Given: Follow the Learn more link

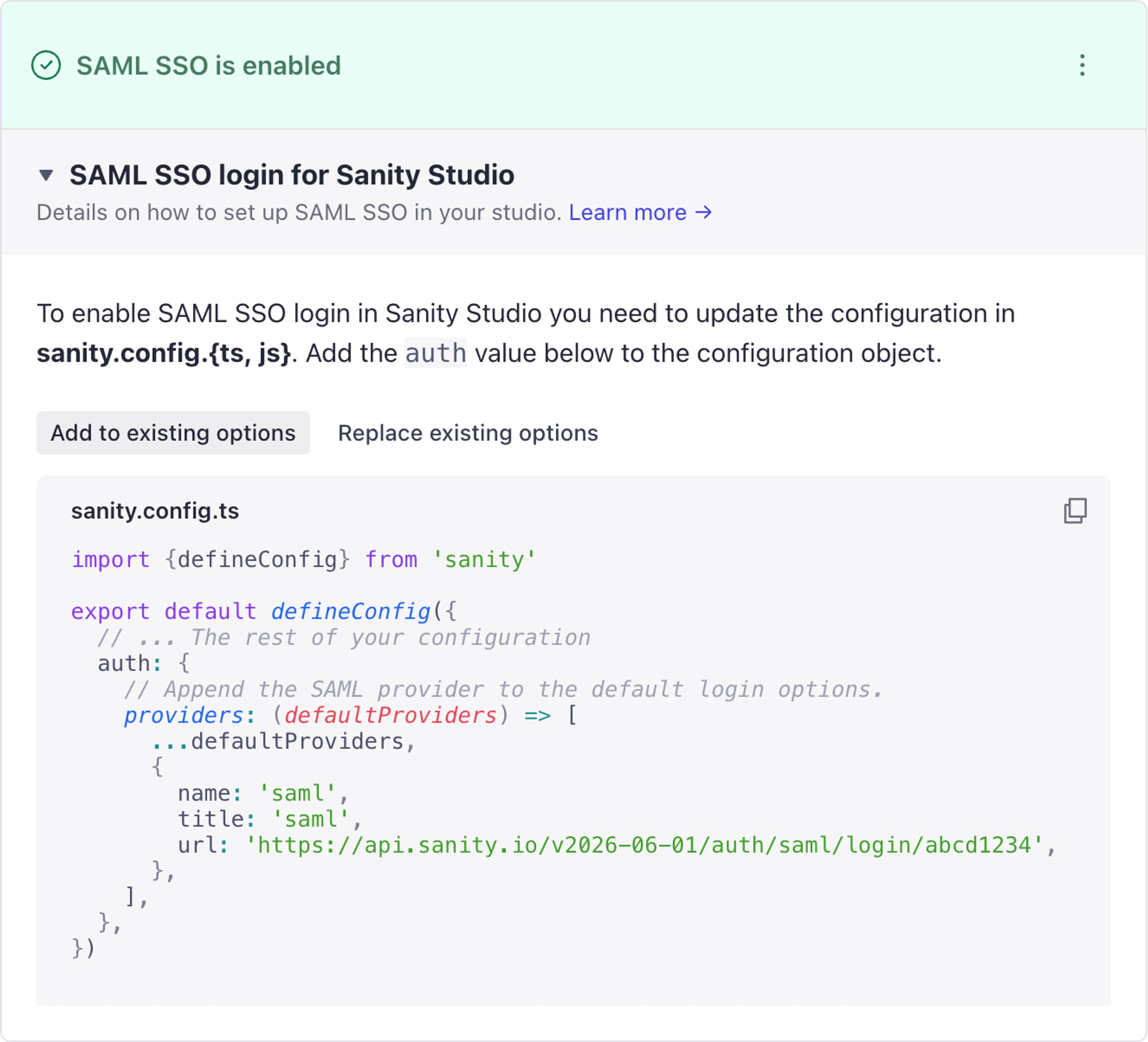Looking at the screenshot, I should [641, 213].
